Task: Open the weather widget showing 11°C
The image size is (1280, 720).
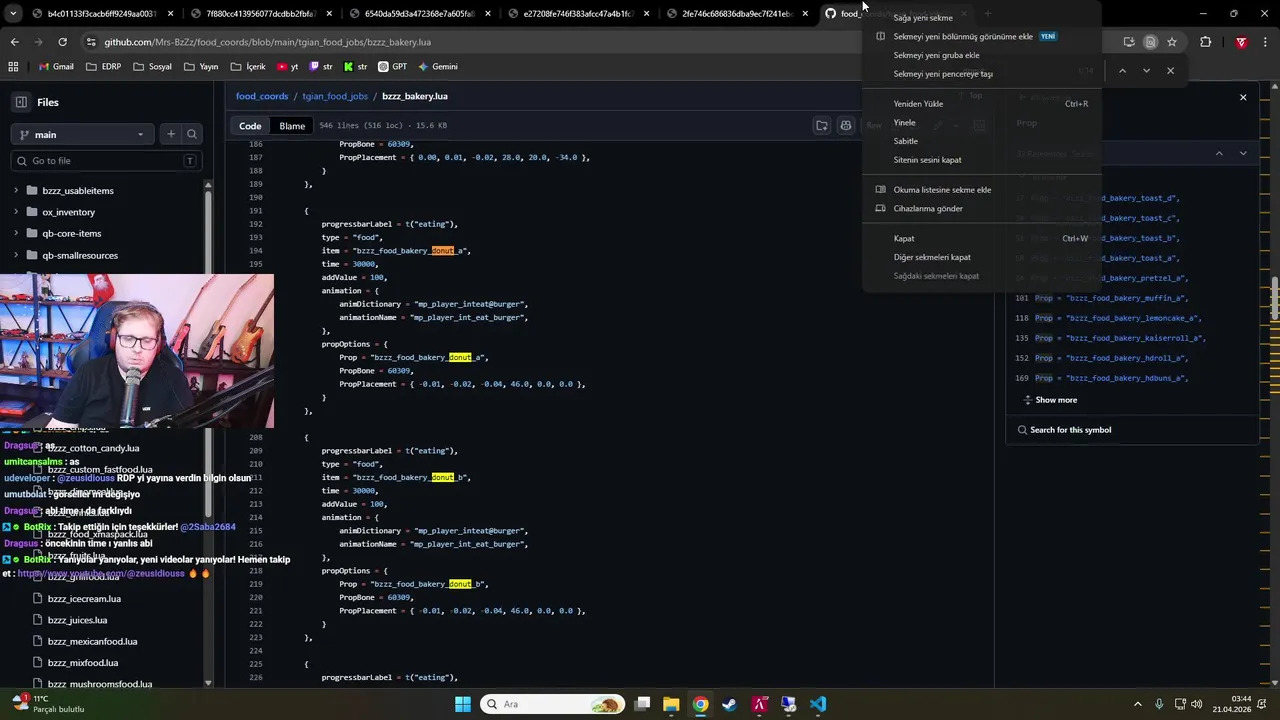Action: 48,704
